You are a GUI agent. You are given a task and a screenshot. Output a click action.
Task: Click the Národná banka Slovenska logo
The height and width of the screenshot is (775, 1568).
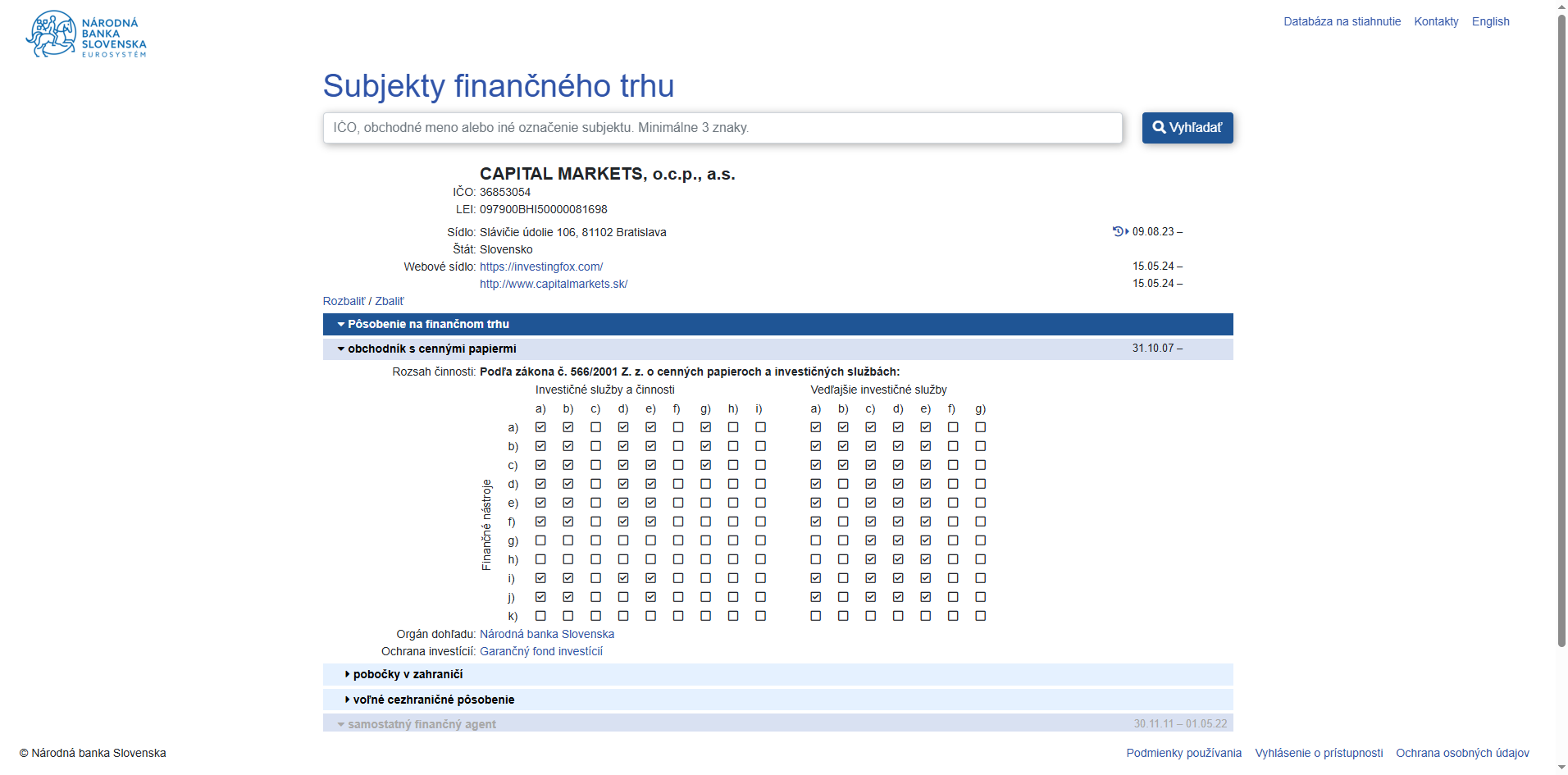pos(87,34)
